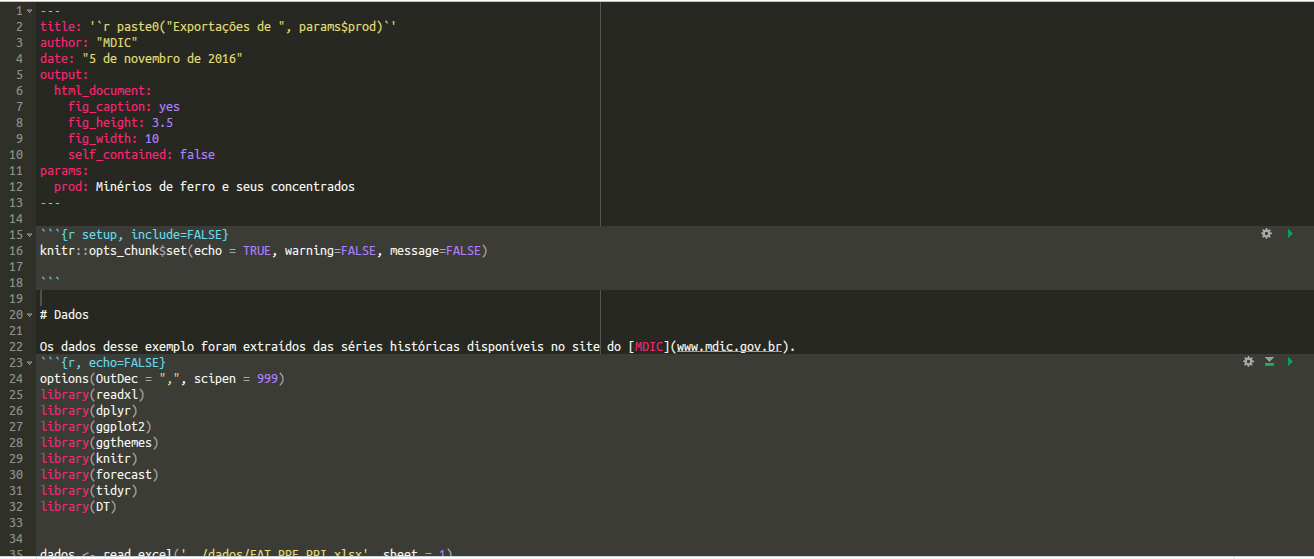Viewport: 1314px width, 559px height.
Task: Click the self_contained: false line
Action: click(x=141, y=154)
